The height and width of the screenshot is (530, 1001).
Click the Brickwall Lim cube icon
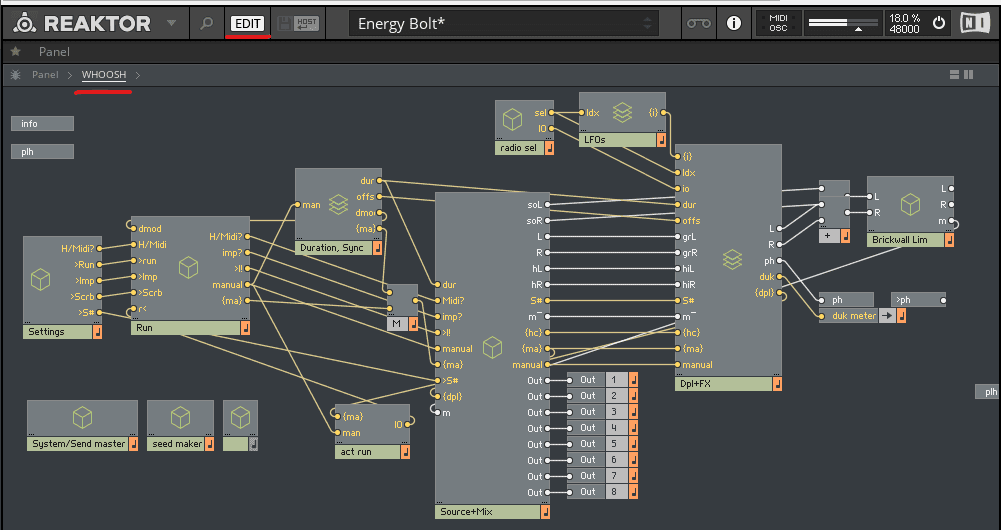tap(910, 204)
